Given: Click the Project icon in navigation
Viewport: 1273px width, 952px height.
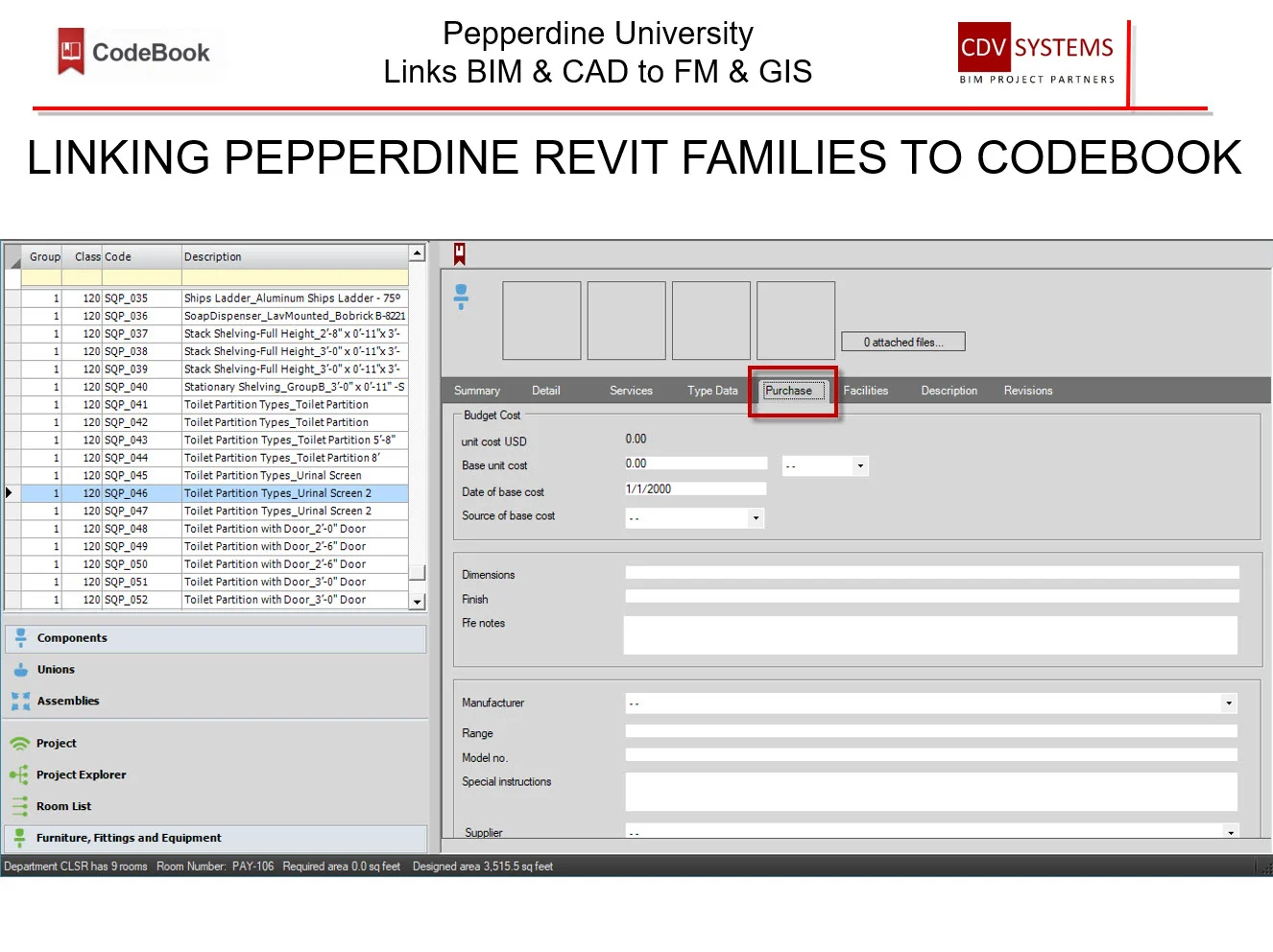Looking at the screenshot, I should click(19, 744).
